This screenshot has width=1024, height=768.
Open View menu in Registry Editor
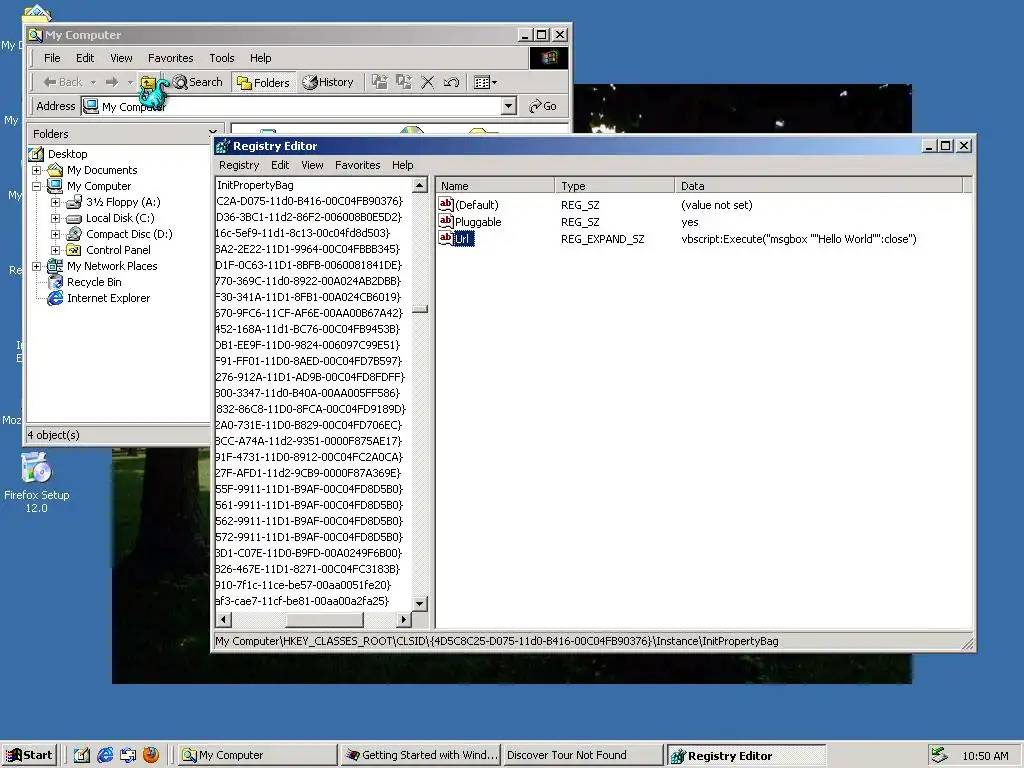[x=312, y=165]
